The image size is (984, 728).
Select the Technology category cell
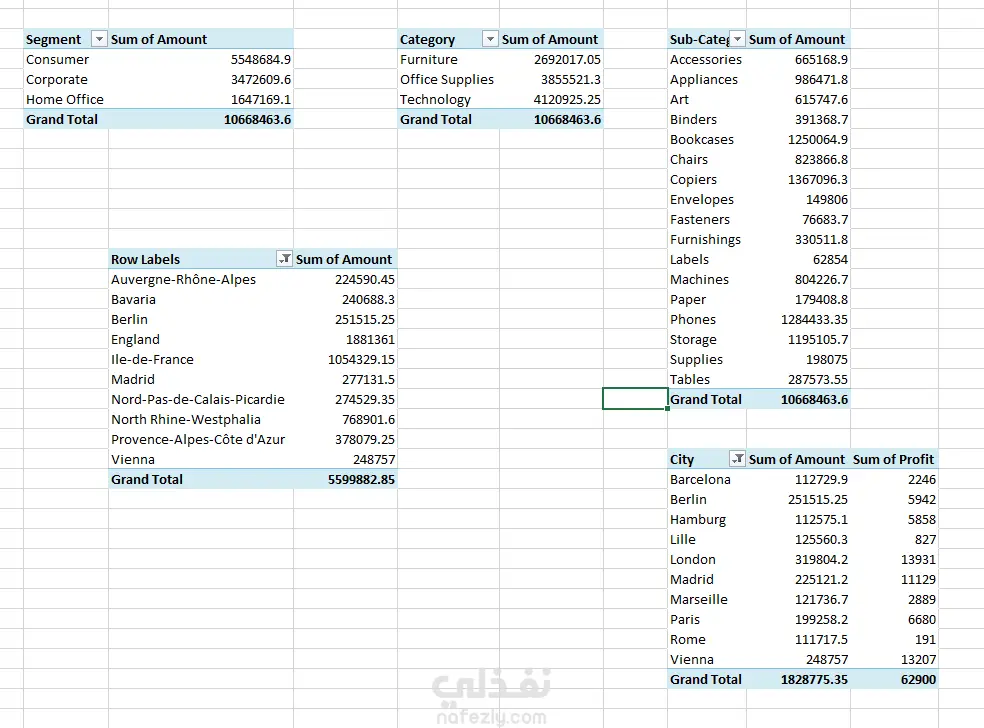[435, 99]
